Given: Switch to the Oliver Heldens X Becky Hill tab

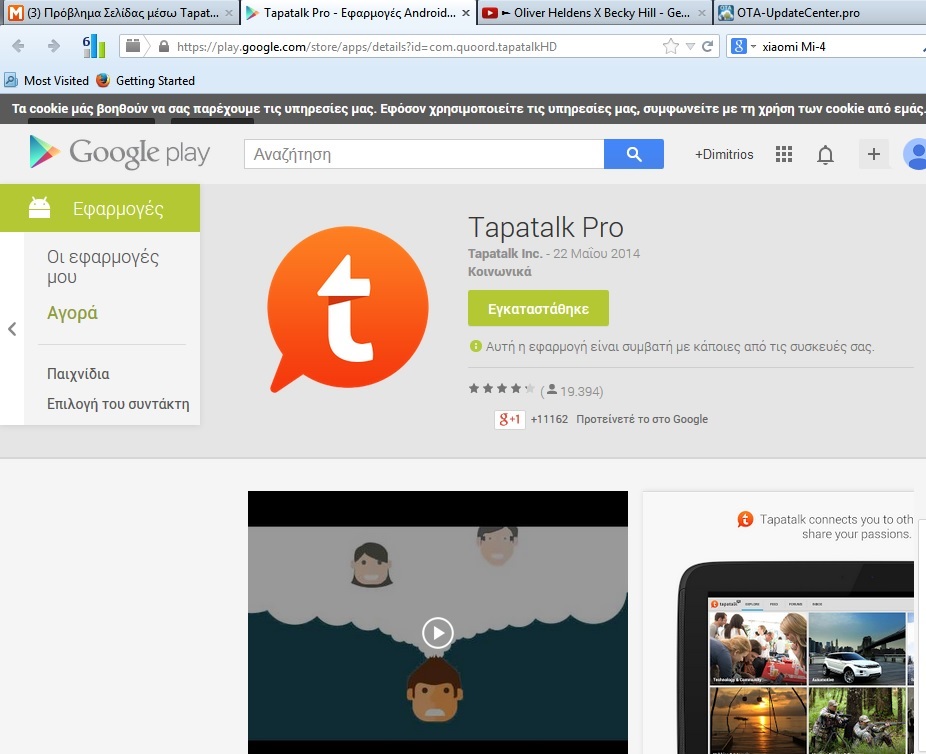Looking at the screenshot, I should coord(594,12).
